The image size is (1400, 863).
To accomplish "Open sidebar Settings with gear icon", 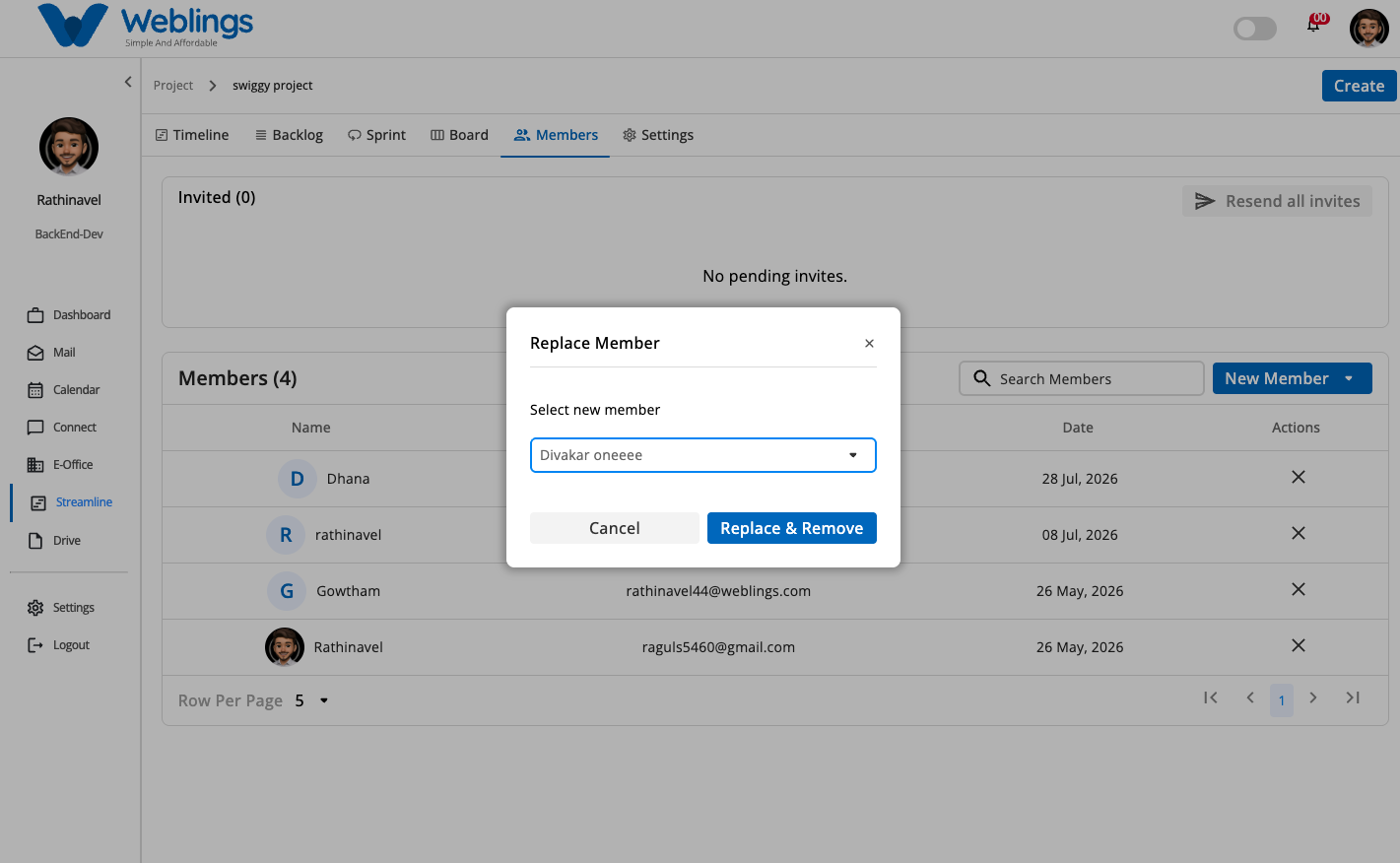I will tap(61, 608).
